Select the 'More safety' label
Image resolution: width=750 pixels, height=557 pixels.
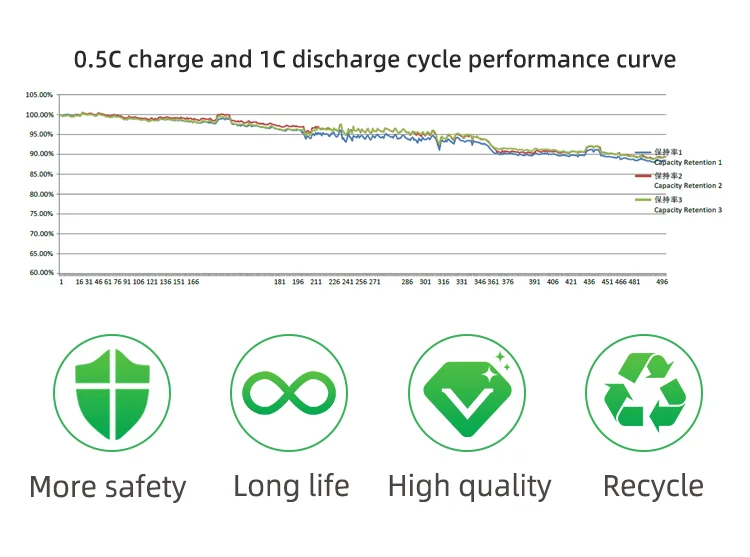point(108,487)
